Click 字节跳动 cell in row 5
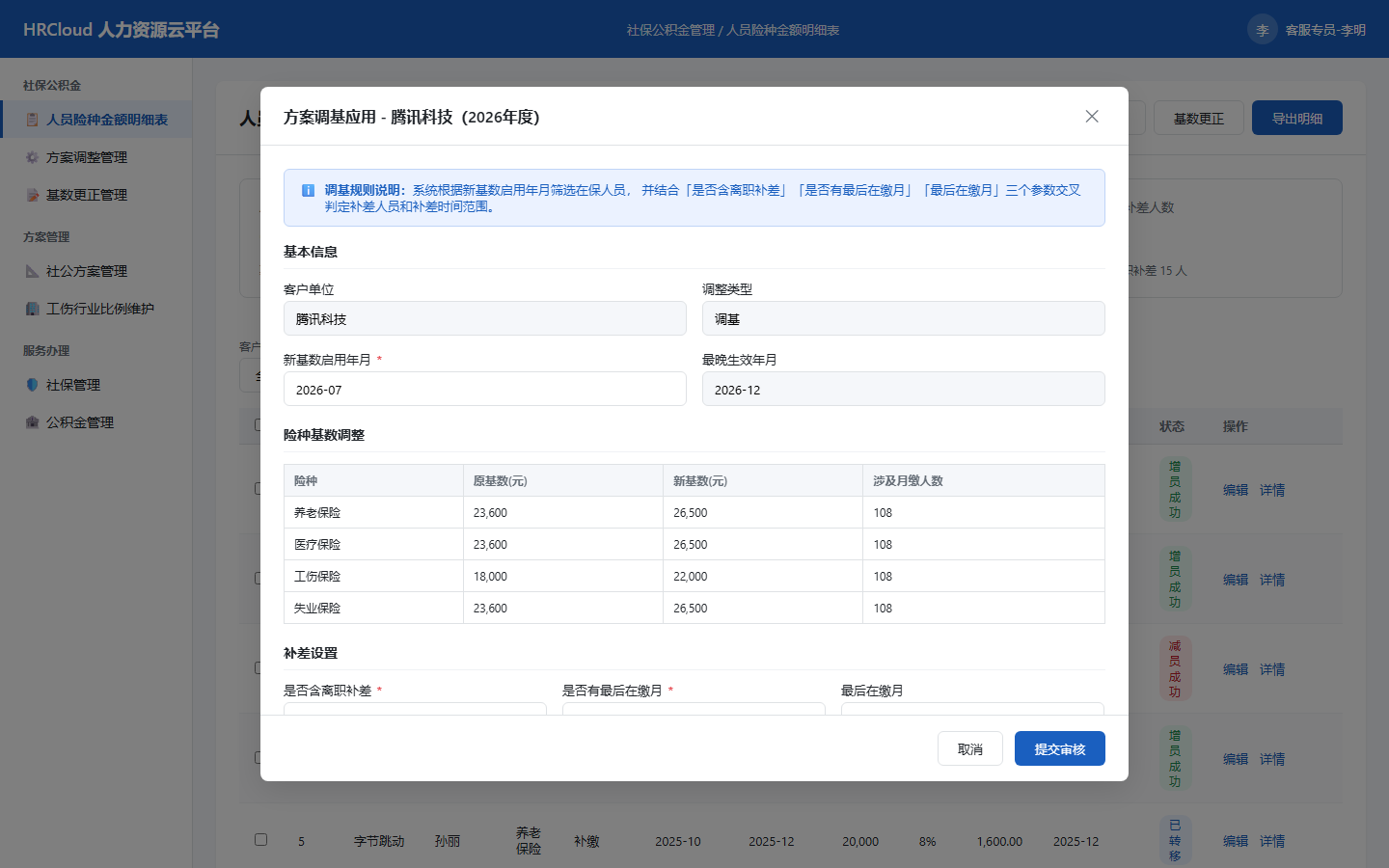 click(379, 841)
